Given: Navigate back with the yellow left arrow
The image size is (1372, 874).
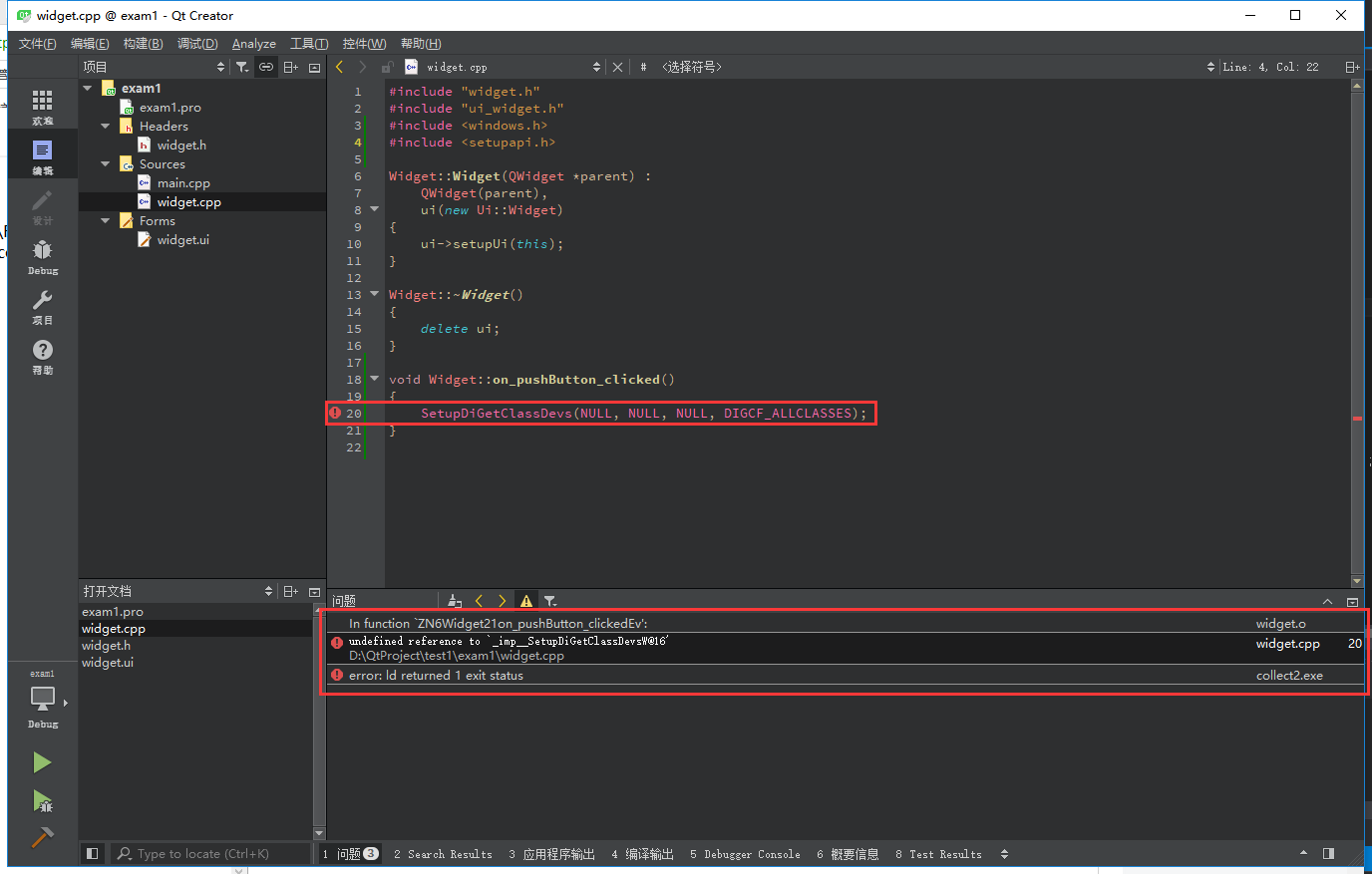Looking at the screenshot, I should click(338, 67).
